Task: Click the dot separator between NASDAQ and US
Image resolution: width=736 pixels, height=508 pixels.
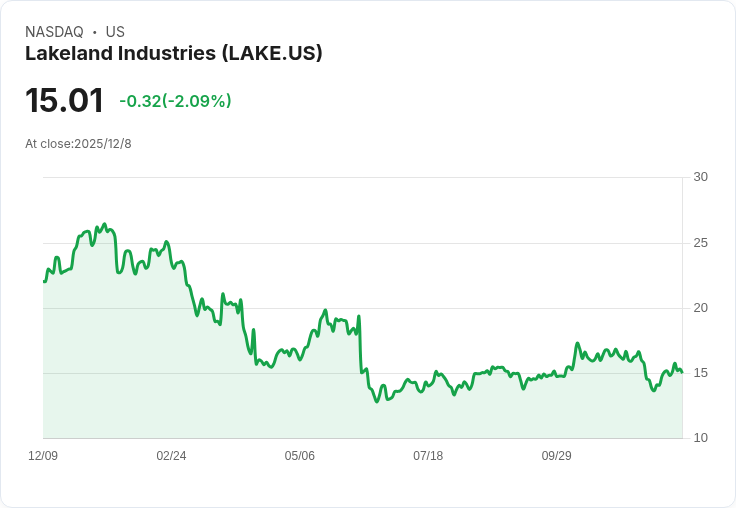Action: (x=94, y=32)
